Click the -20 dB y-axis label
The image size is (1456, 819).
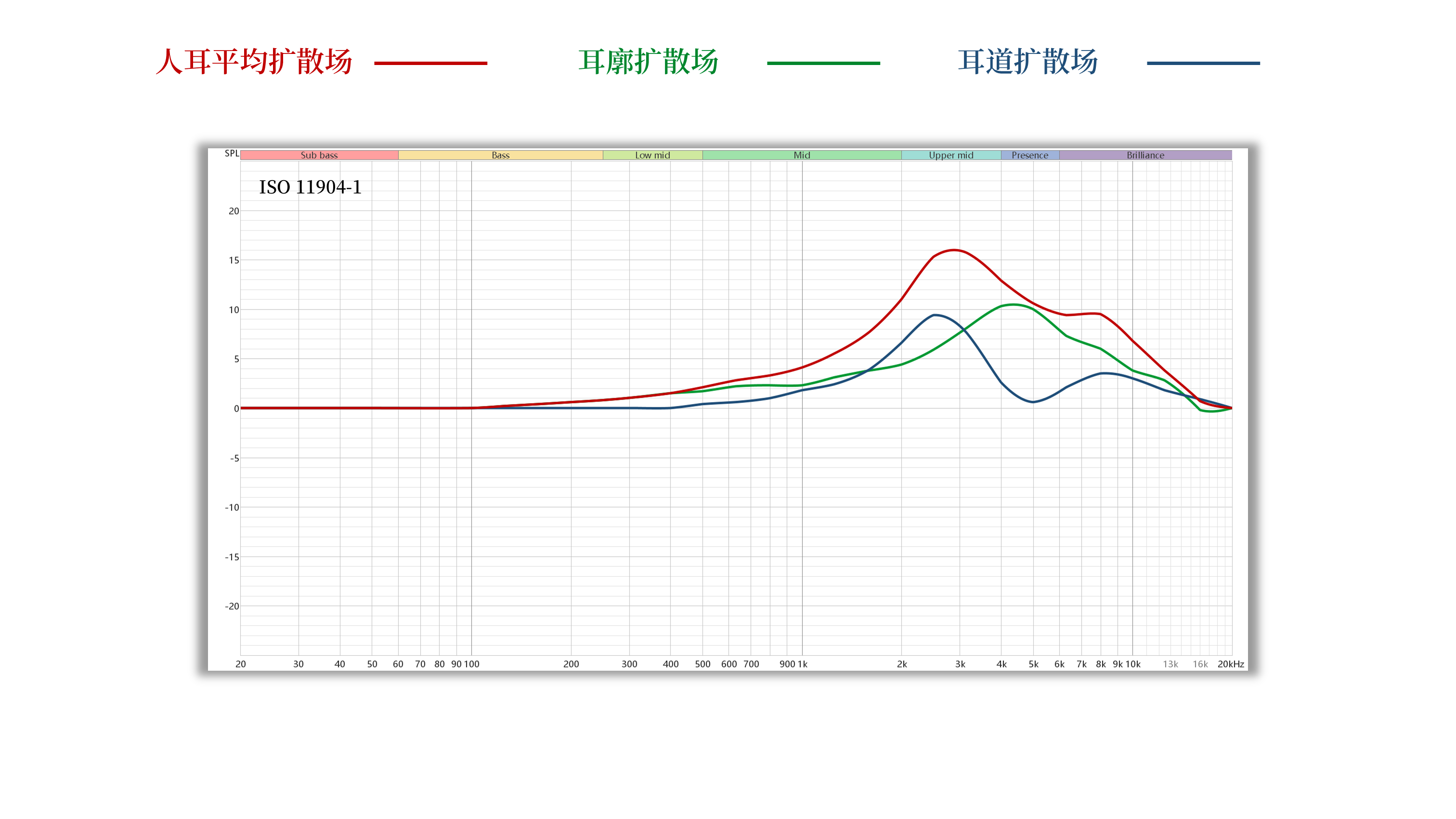[232, 606]
